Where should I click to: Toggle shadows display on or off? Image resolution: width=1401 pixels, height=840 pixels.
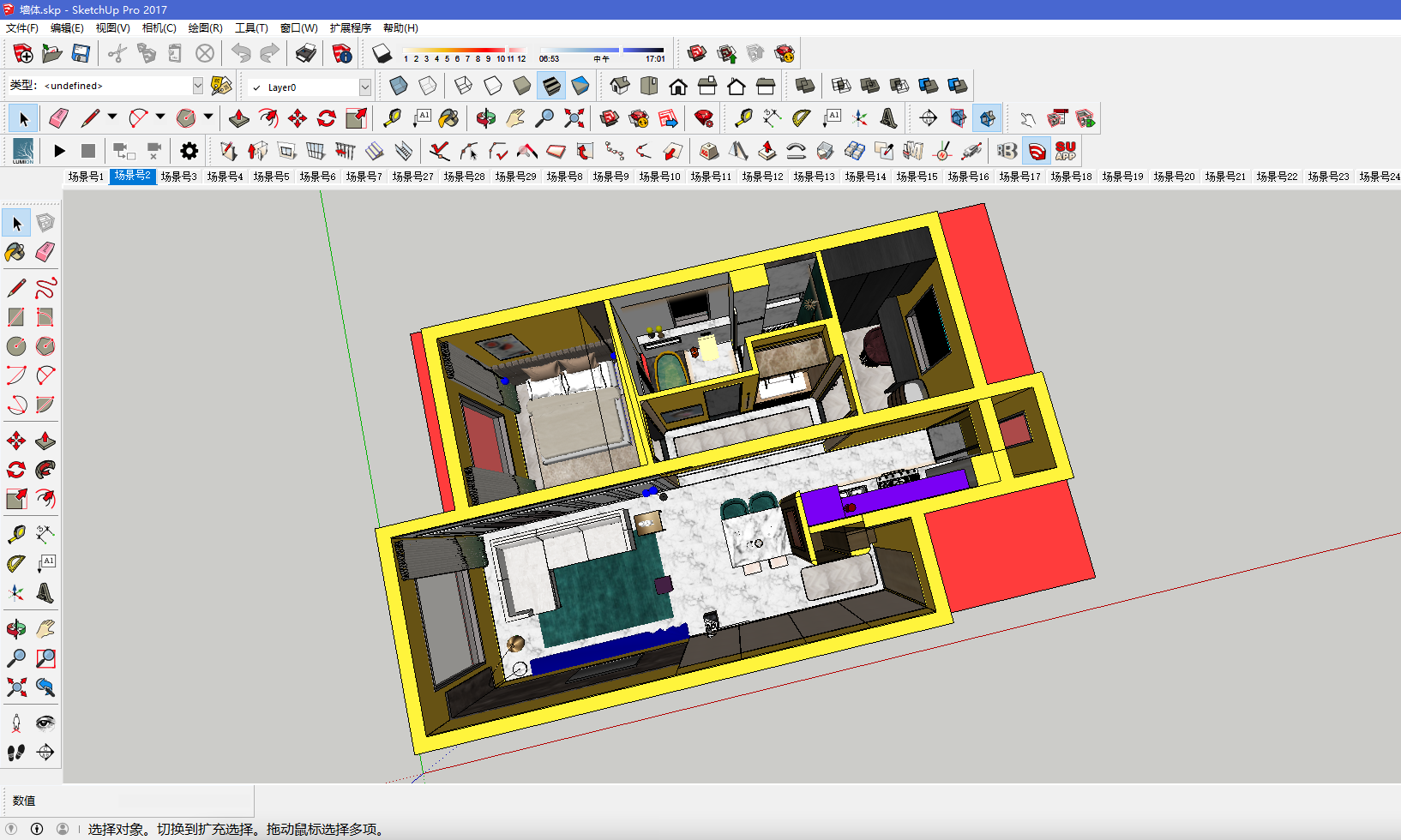coord(382,54)
